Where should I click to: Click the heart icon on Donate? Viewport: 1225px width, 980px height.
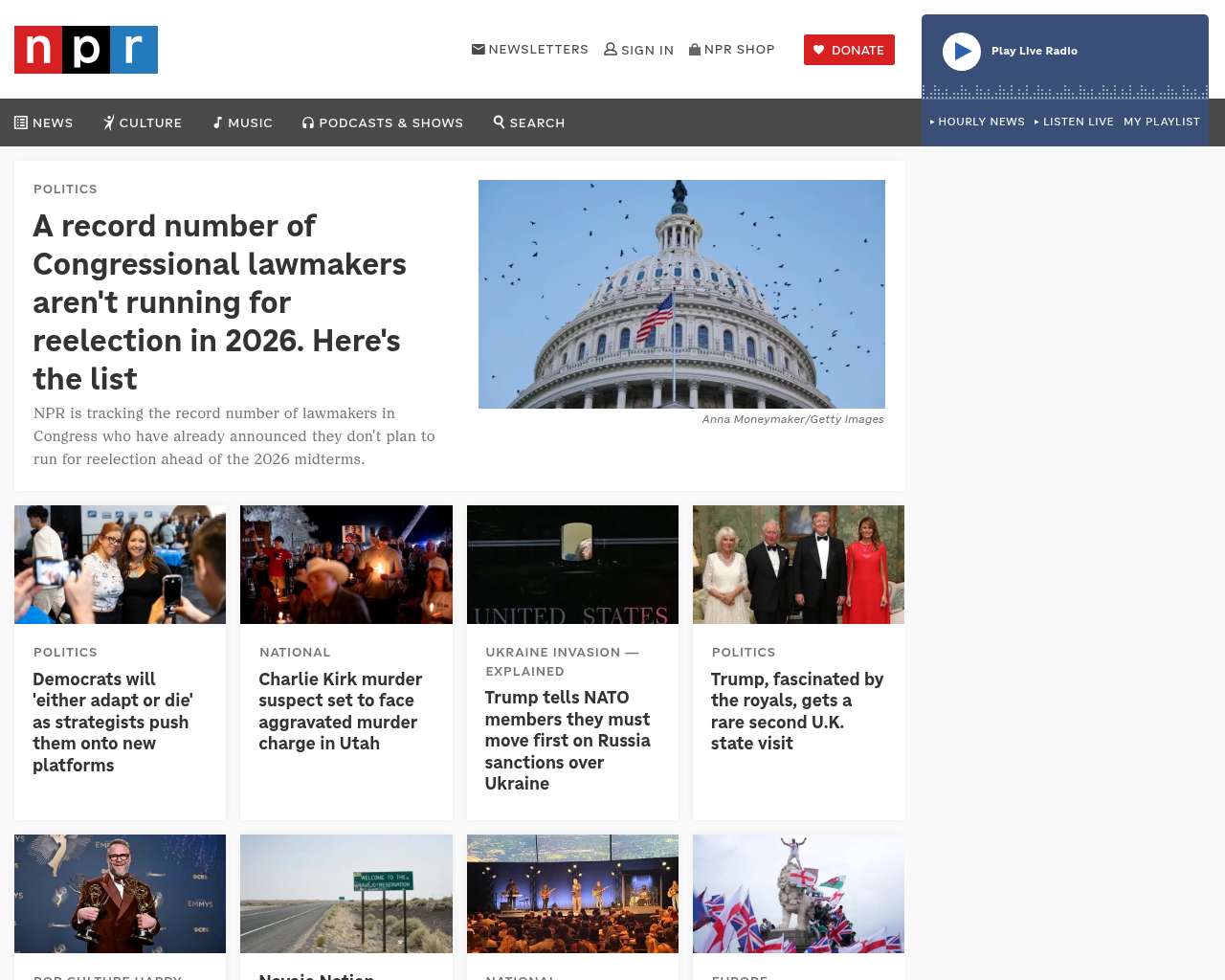[819, 50]
